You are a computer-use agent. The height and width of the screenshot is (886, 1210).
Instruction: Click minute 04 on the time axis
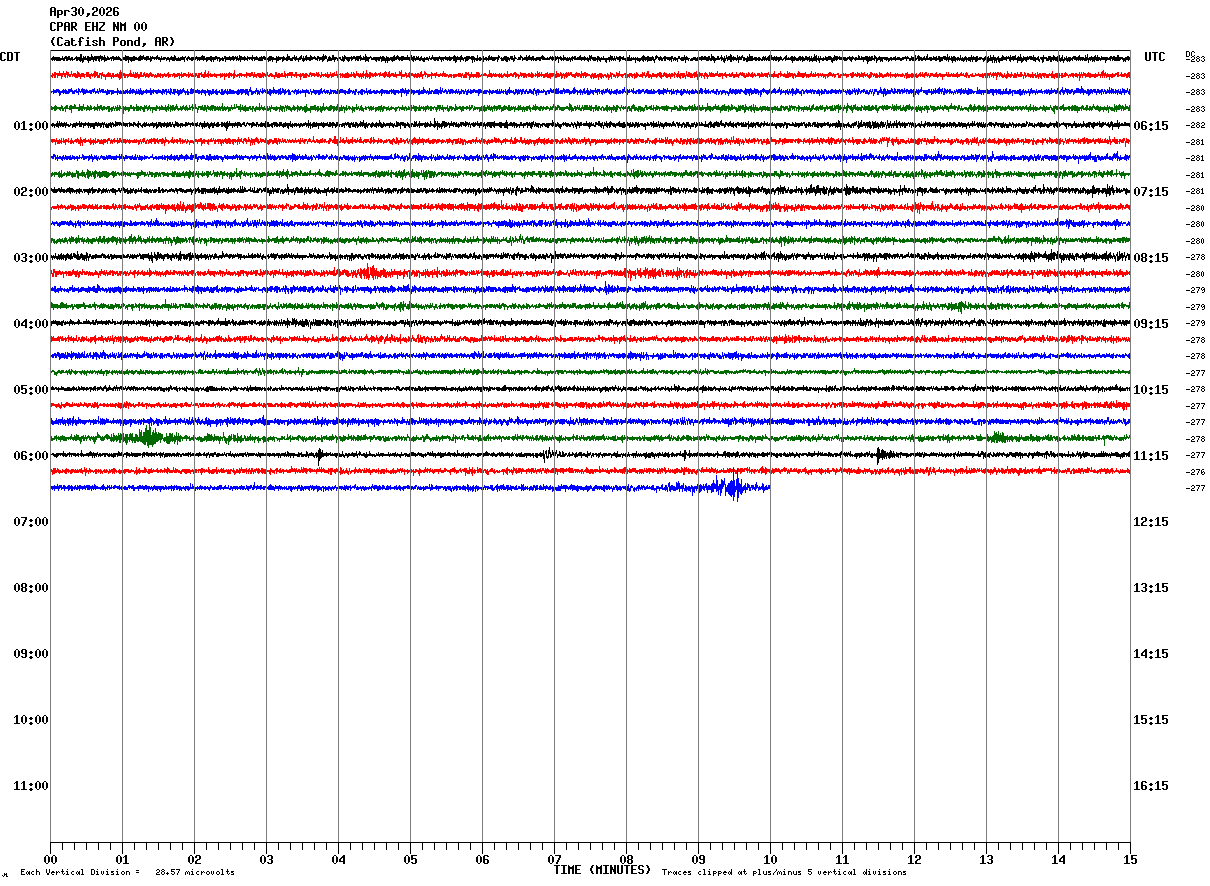[338, 859]
